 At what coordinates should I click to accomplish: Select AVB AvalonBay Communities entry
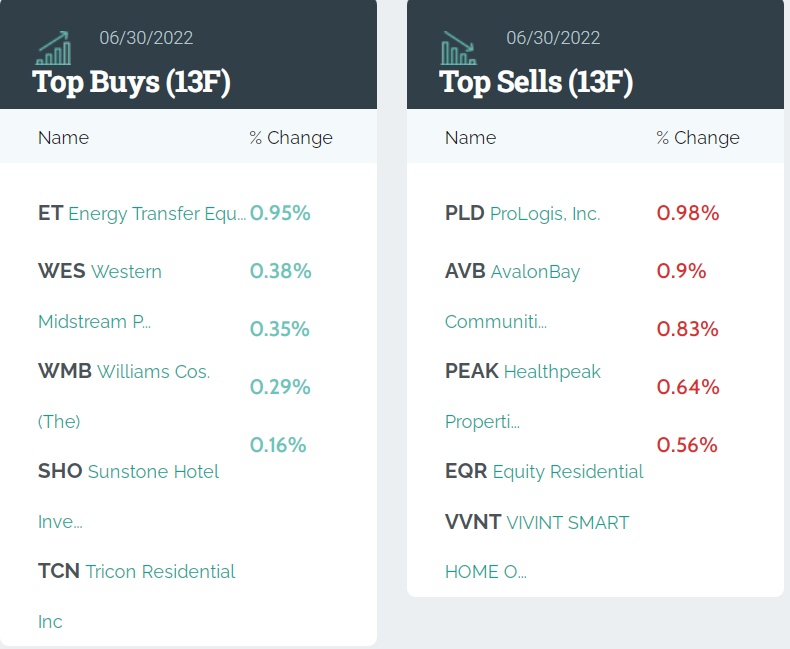(x=512, y=272)
